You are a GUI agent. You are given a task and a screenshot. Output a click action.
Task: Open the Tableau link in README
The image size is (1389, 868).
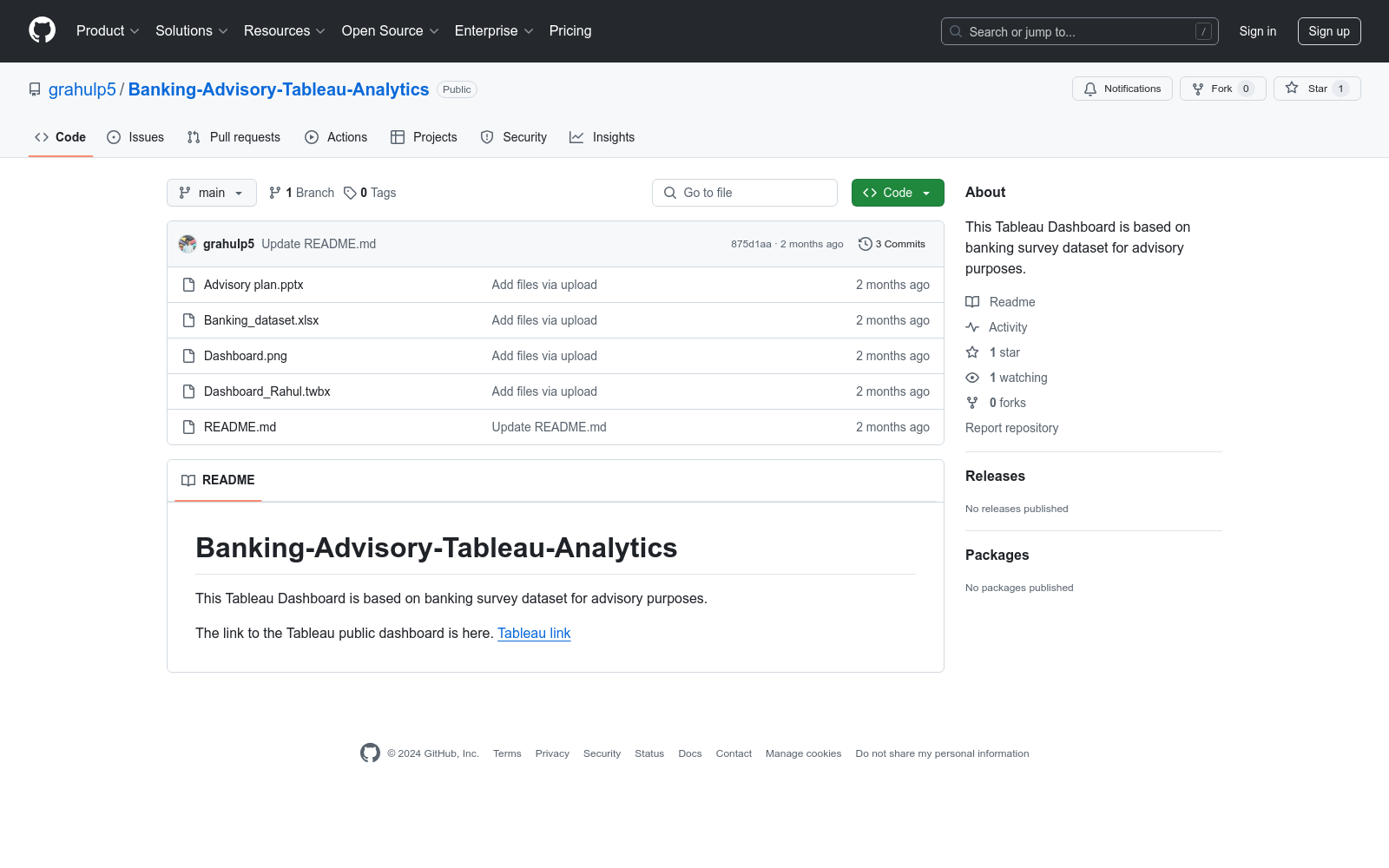tap(534, 634)
